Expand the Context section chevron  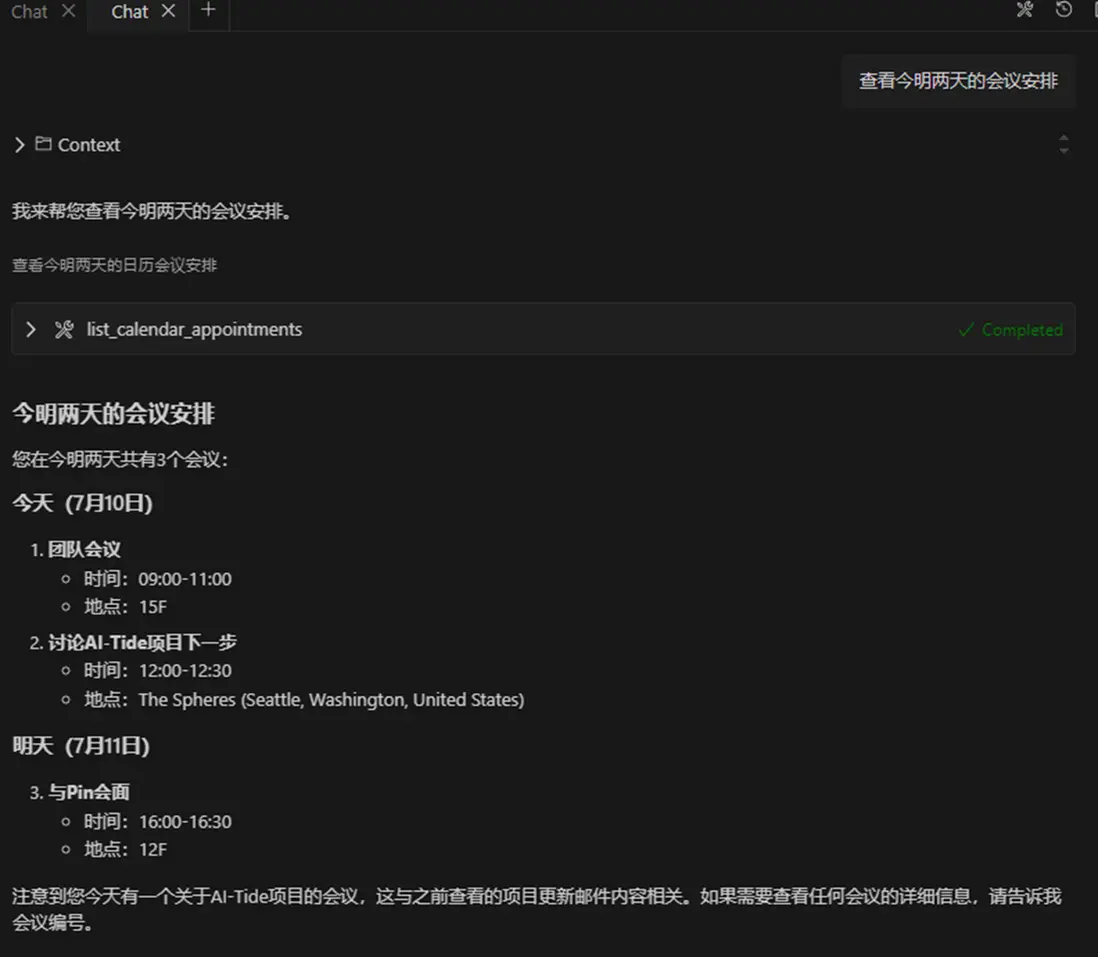pos(20,145)
